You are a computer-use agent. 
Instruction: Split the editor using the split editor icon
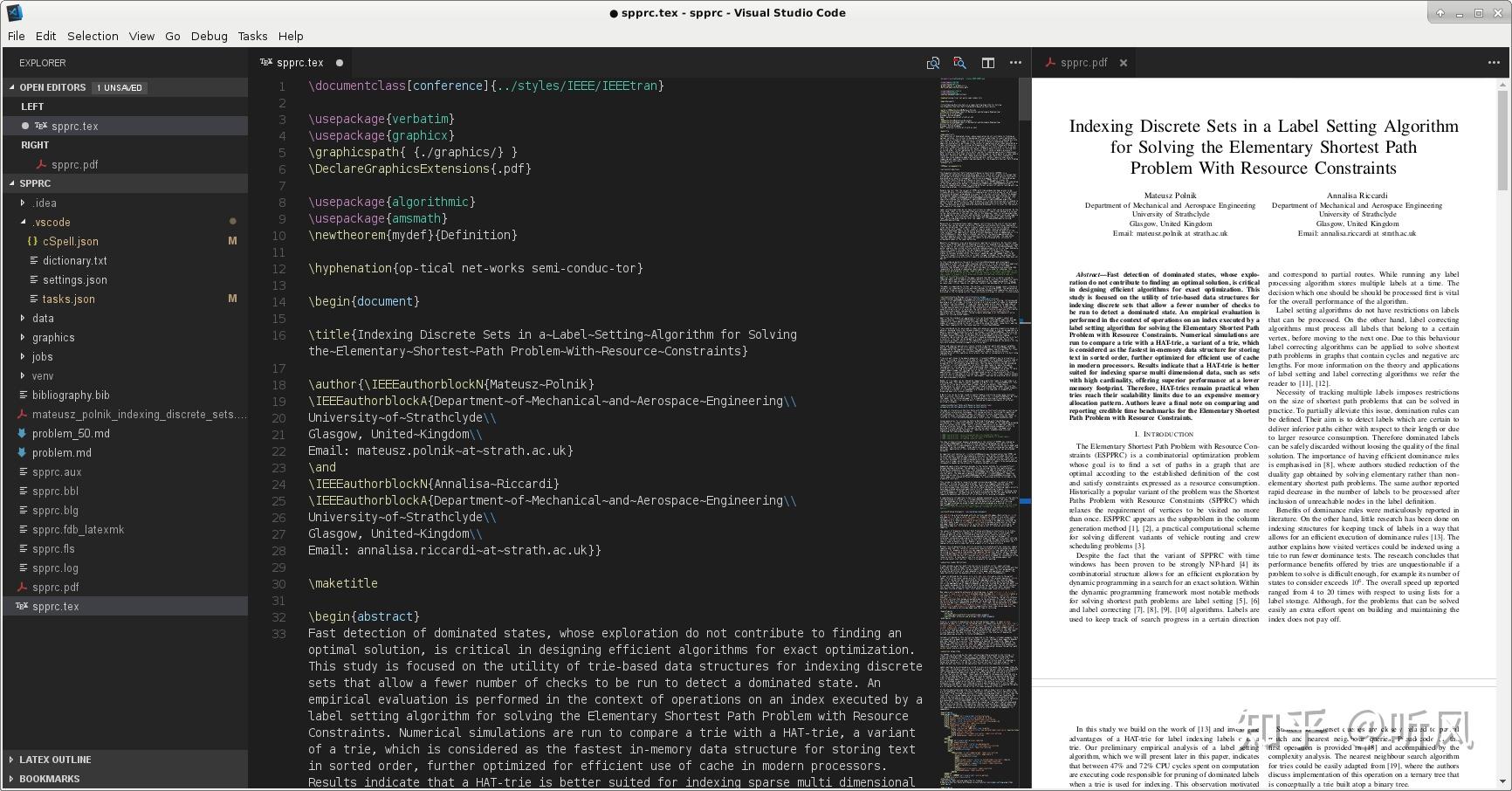[x=987, y=63]
